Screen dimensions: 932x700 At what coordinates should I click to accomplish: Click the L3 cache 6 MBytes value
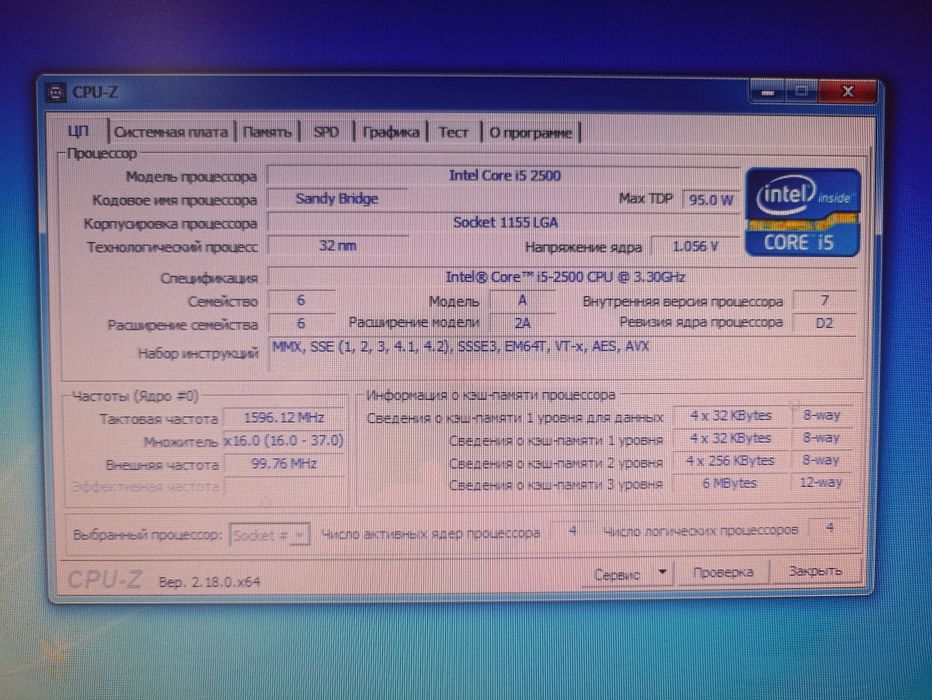coord(731,483)
